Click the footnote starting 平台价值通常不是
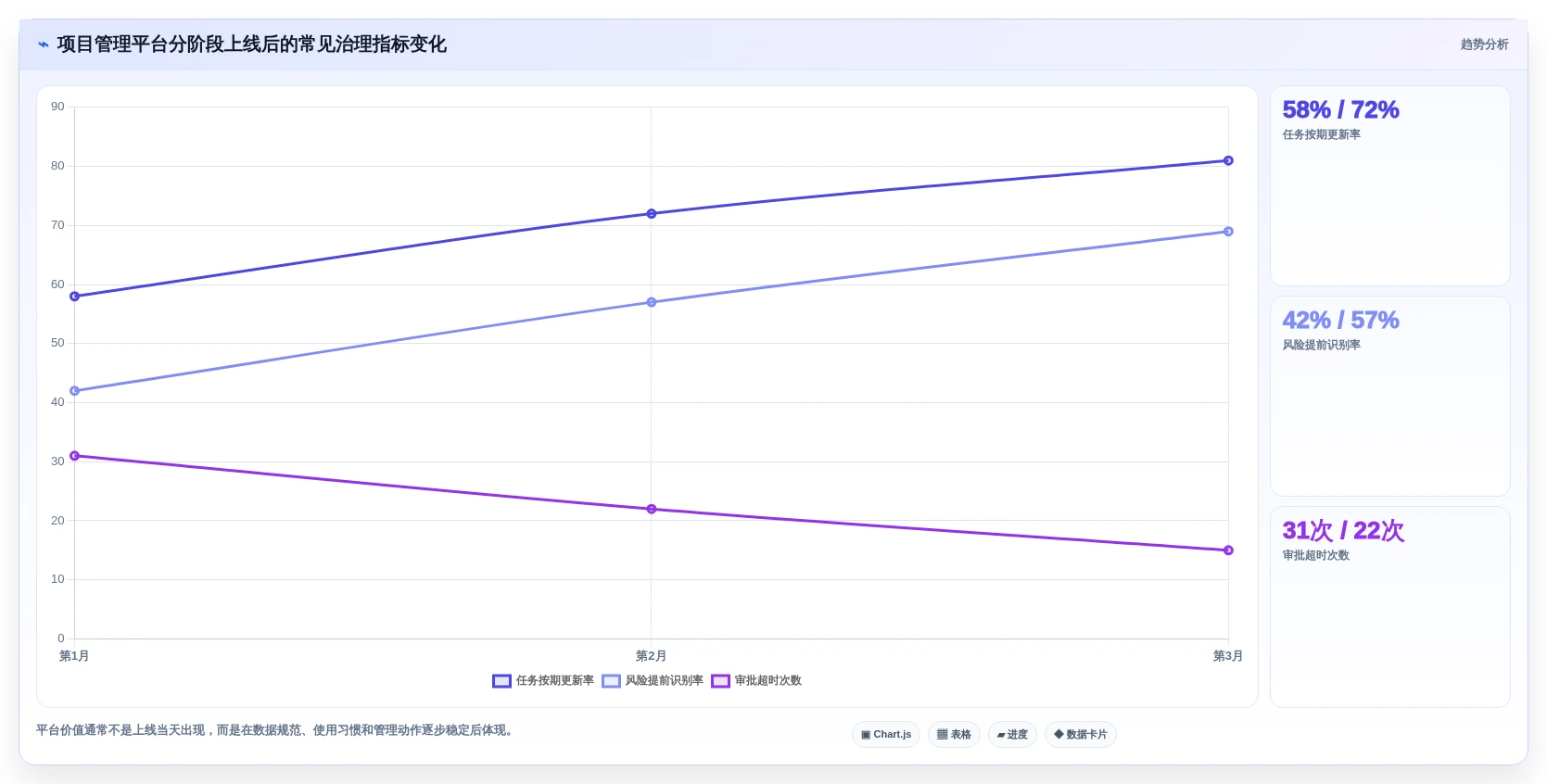Screen dimensions: 1547x784 pos(277,730)
